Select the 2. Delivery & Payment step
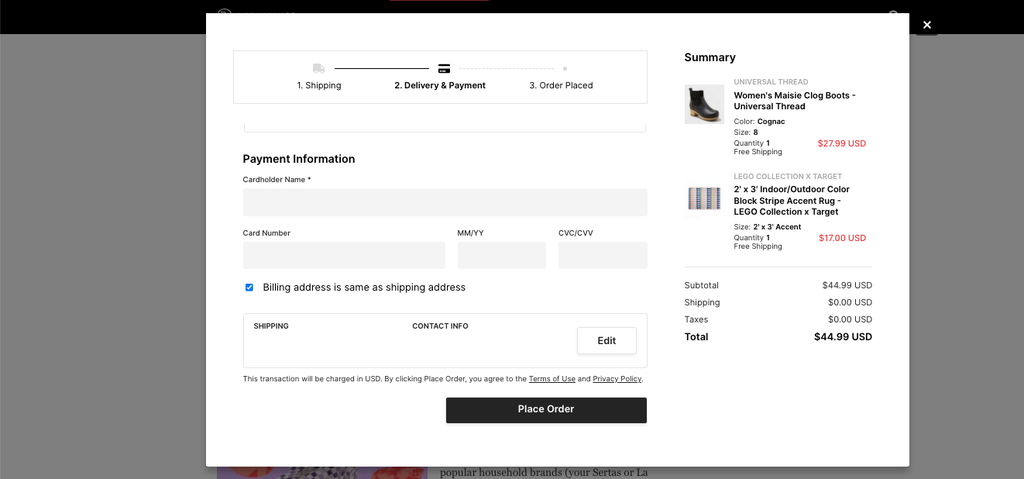The height and width of the screenshot is (479, 1024). coord(439,86)
